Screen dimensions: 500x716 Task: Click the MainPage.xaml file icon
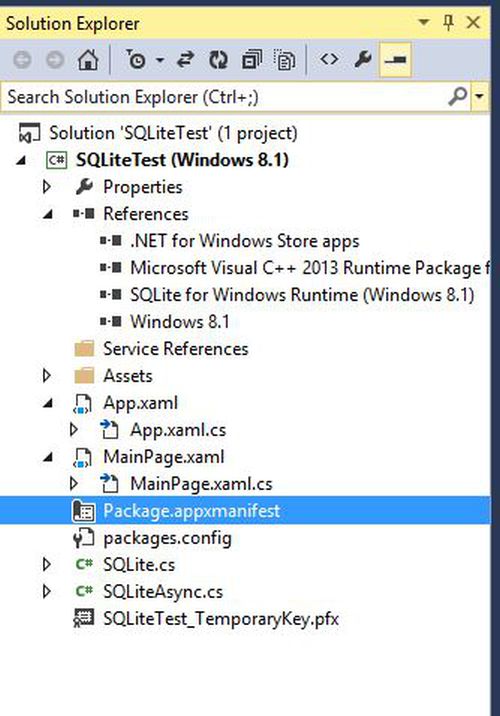(83, 458)
